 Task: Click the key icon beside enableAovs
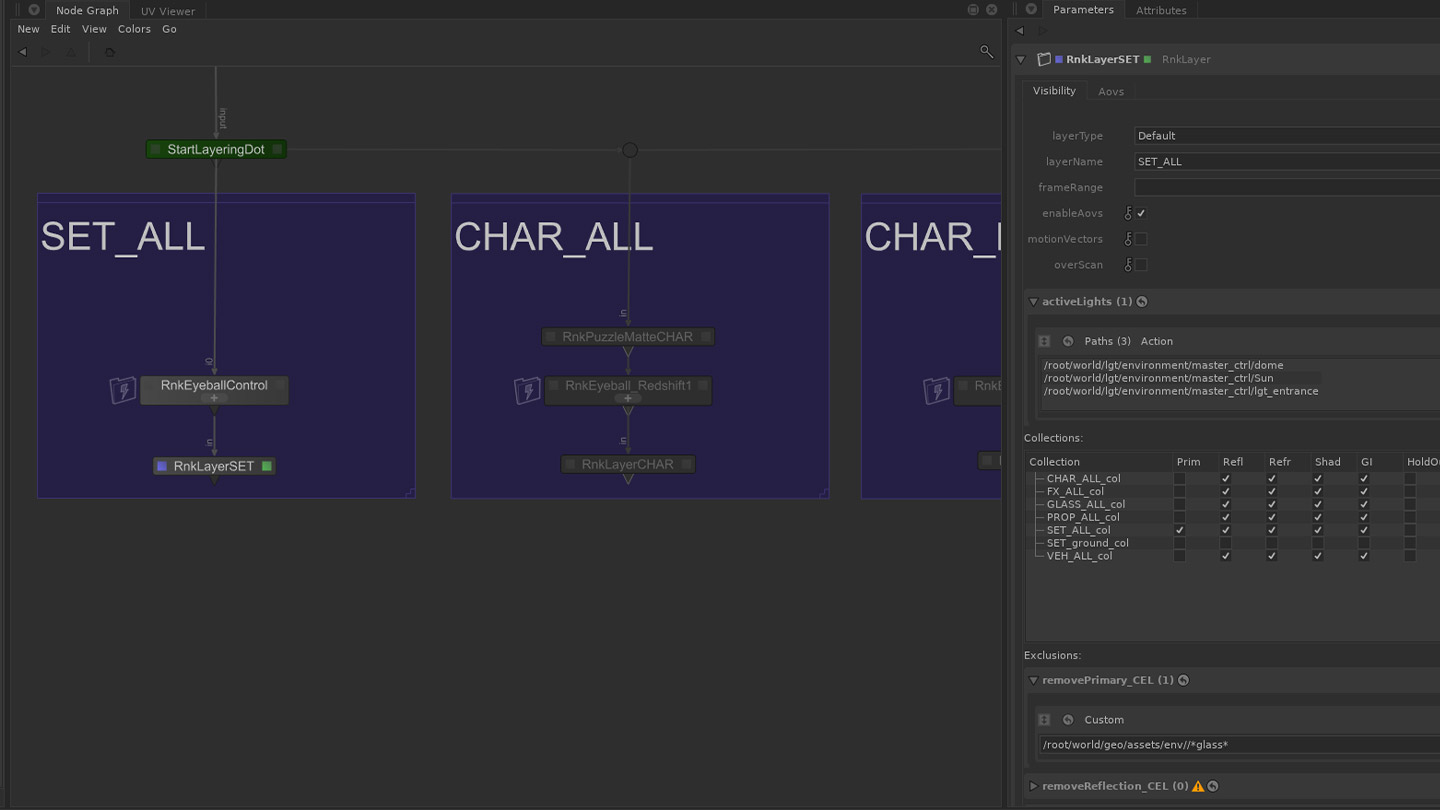click(1128, 213)
